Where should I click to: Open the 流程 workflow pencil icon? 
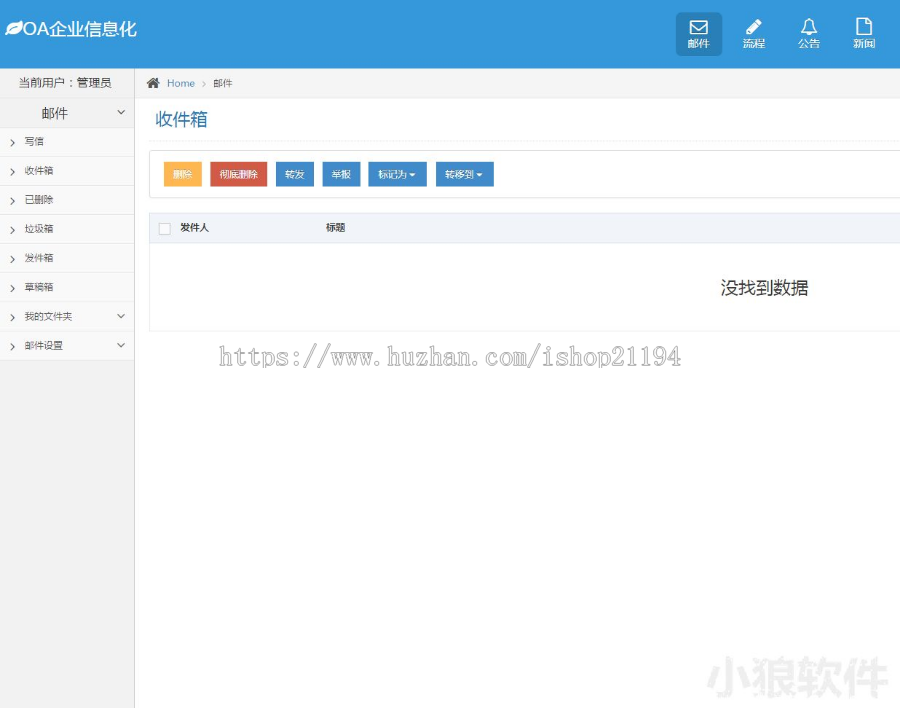coord(754,34)
